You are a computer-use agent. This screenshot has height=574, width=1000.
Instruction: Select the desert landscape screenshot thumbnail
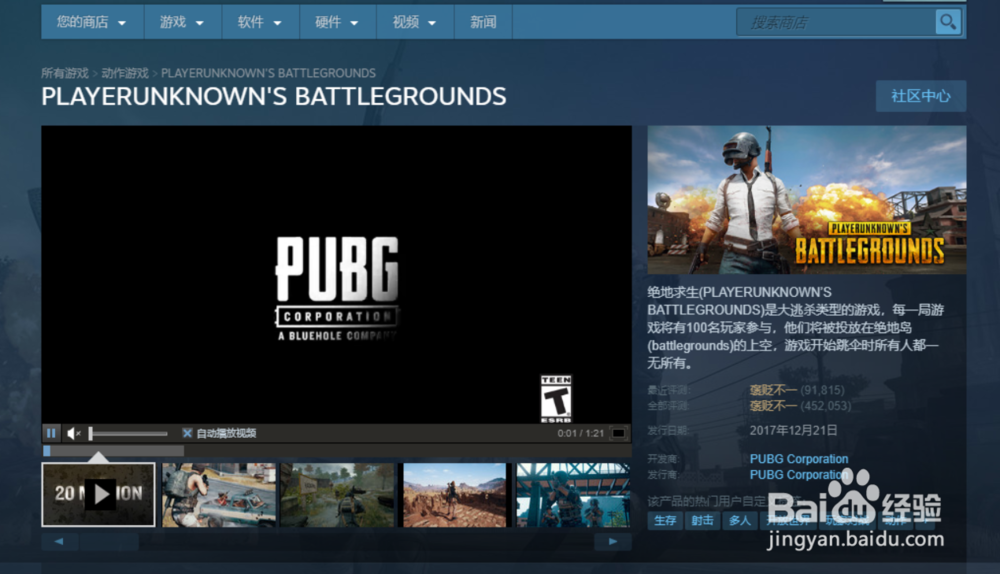(455, 495)
